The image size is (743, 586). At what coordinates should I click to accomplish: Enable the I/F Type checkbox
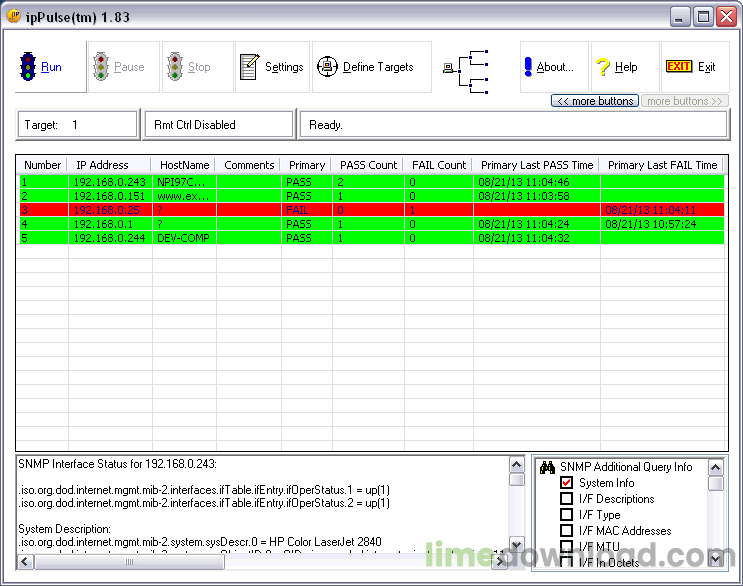pyautogui.click(x=566, y=514)
